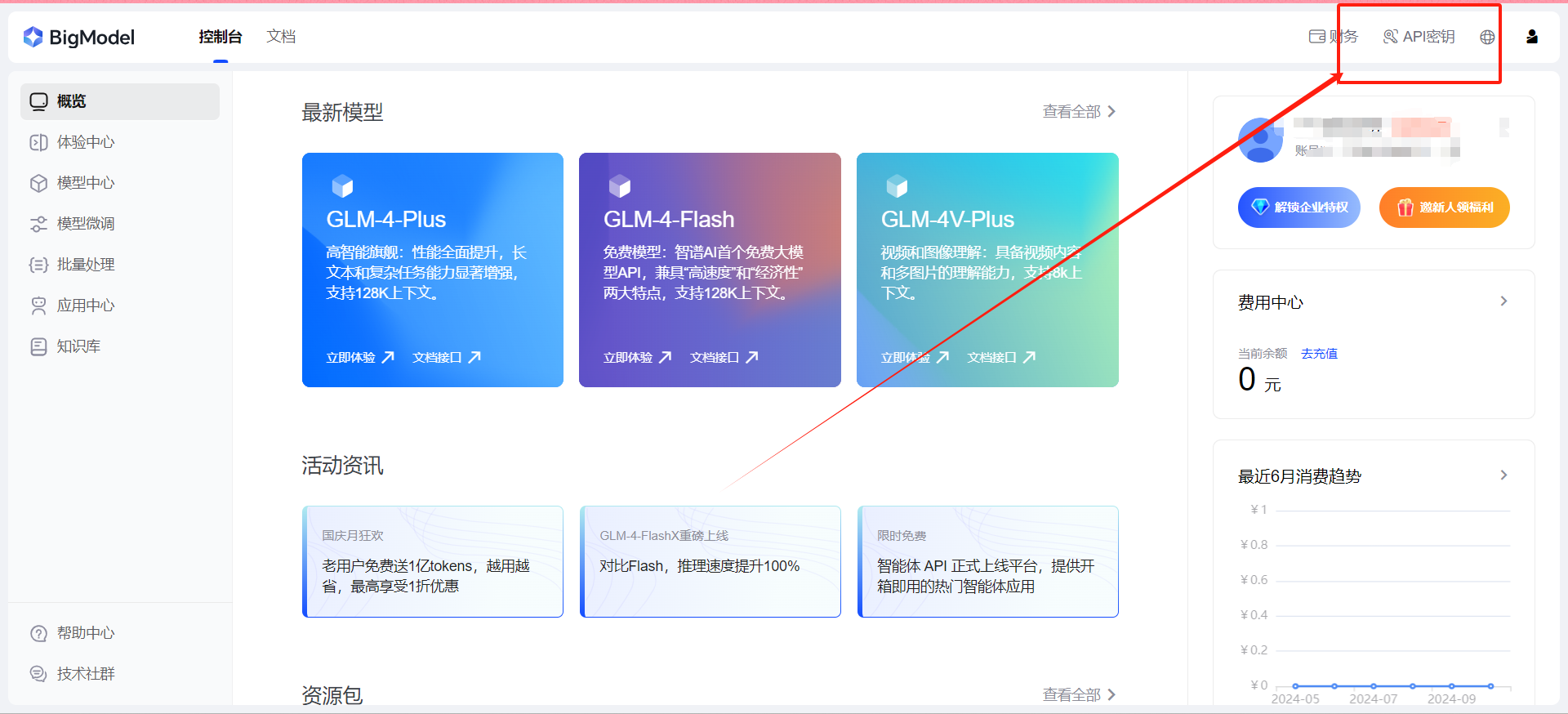Click the GLM-4V-Plus title
The width and height of the screenshot is (1568, 714).
pyautogui.click(x=947, y=220)
